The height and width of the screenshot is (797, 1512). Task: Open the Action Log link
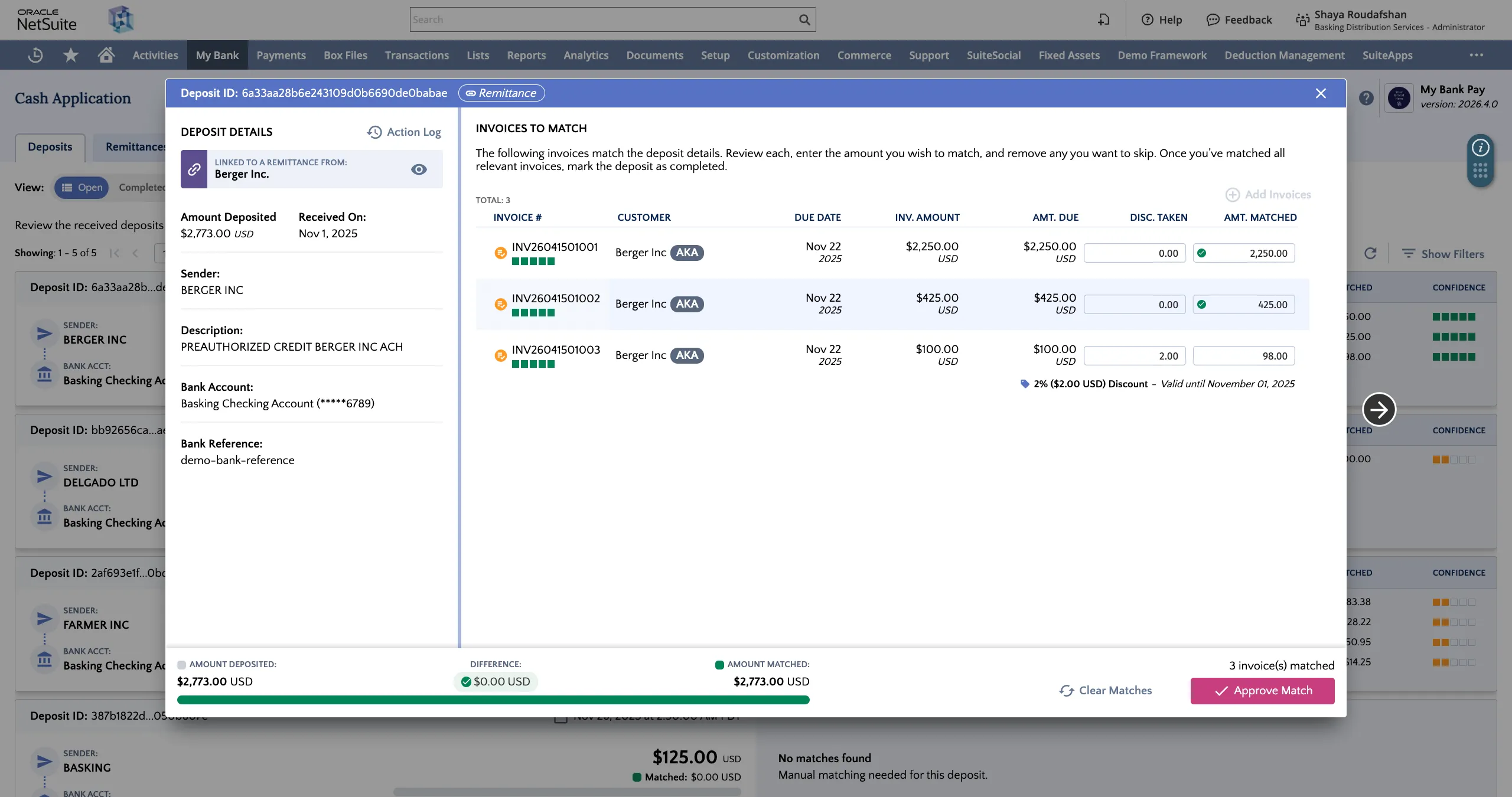click(x=404, y=132)
